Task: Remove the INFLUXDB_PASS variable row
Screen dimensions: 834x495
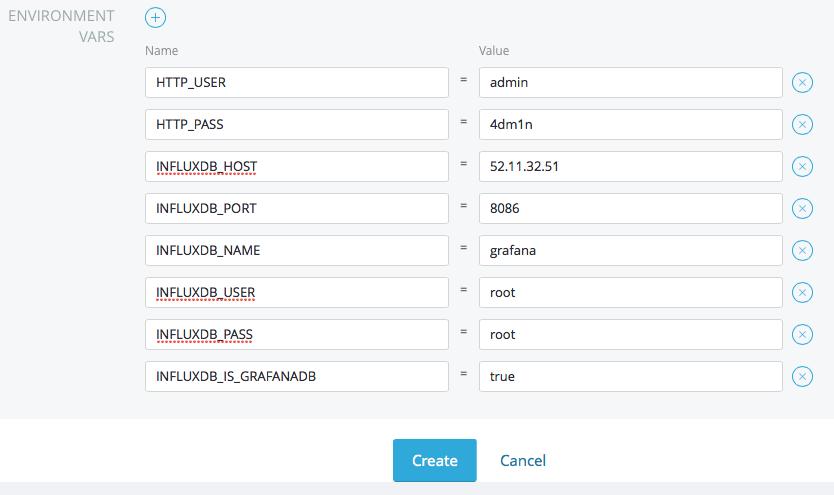Action: pos(802,334)
